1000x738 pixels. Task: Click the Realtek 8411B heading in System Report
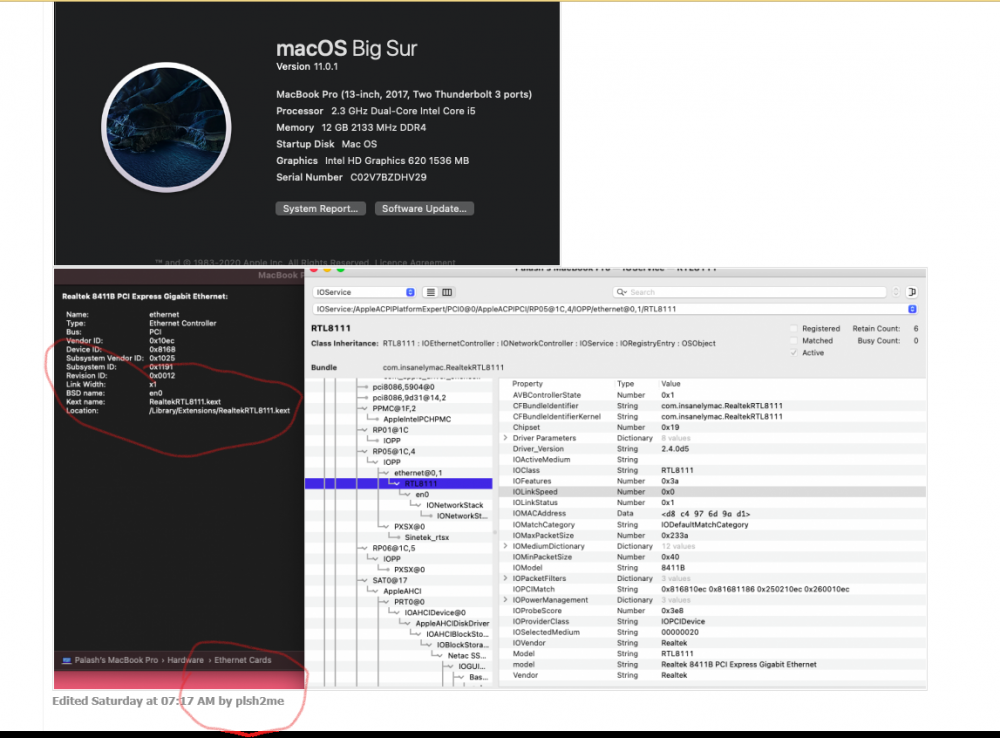click(145, 296)
